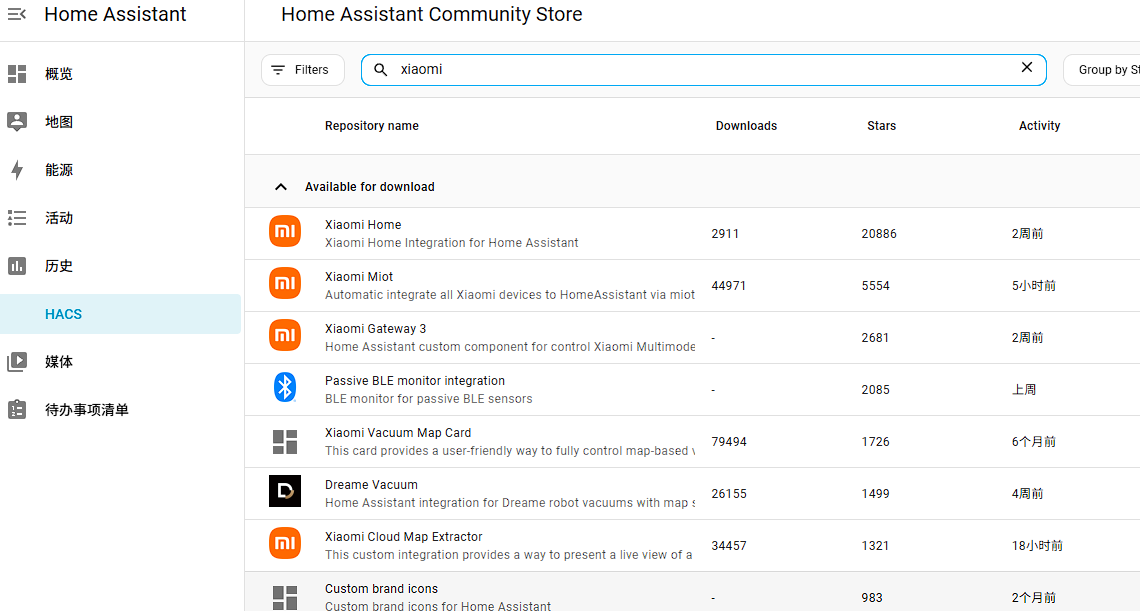Sort by the Stars column header
The height and width of the screenshot is (611, 1140).
(881, 126)
